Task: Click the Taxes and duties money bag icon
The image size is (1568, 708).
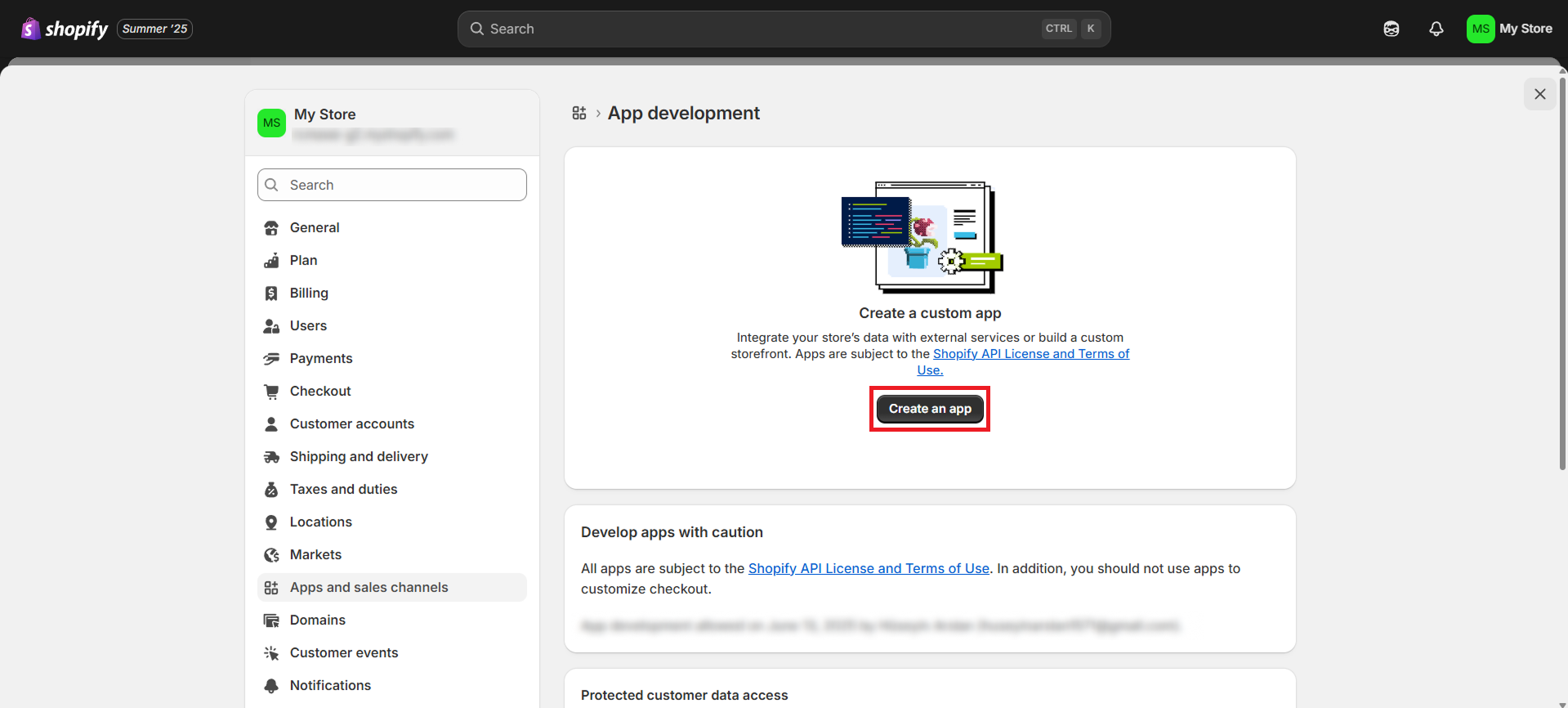Action: tap(271, 490)
